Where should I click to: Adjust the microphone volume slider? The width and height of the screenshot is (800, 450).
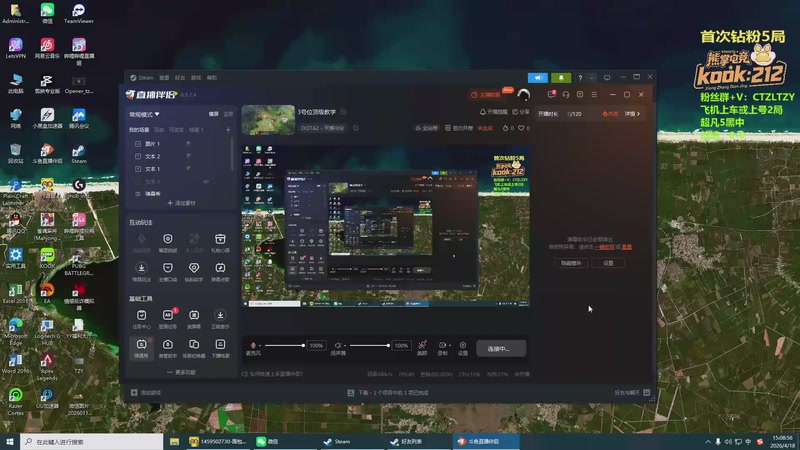point(284,345)
